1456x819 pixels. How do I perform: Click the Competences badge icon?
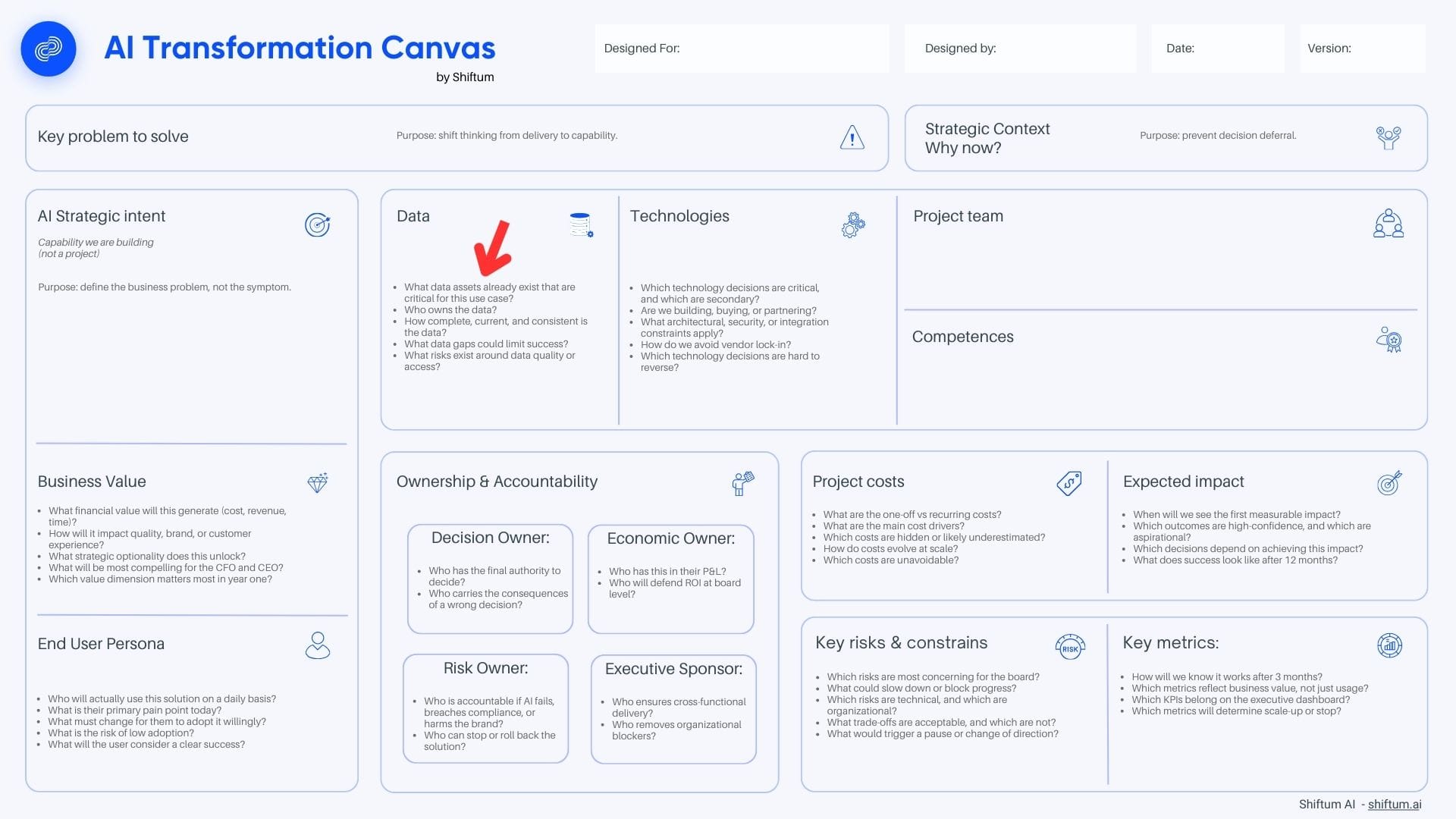1389,340
